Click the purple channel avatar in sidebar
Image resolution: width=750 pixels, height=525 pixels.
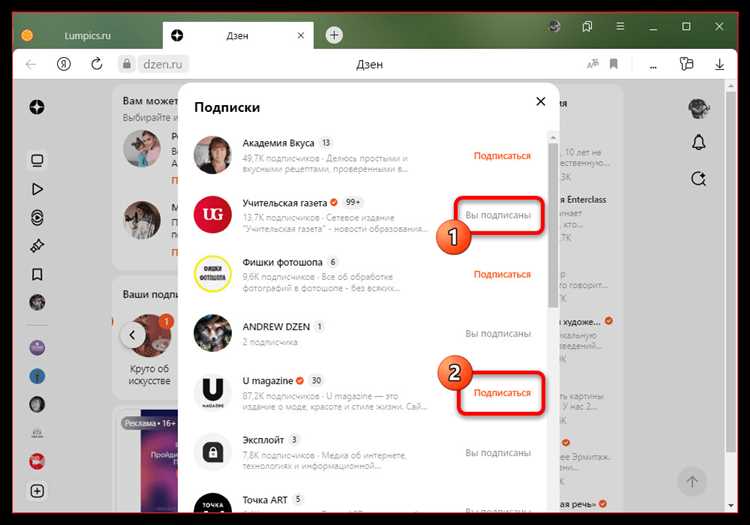click(37, 348)
